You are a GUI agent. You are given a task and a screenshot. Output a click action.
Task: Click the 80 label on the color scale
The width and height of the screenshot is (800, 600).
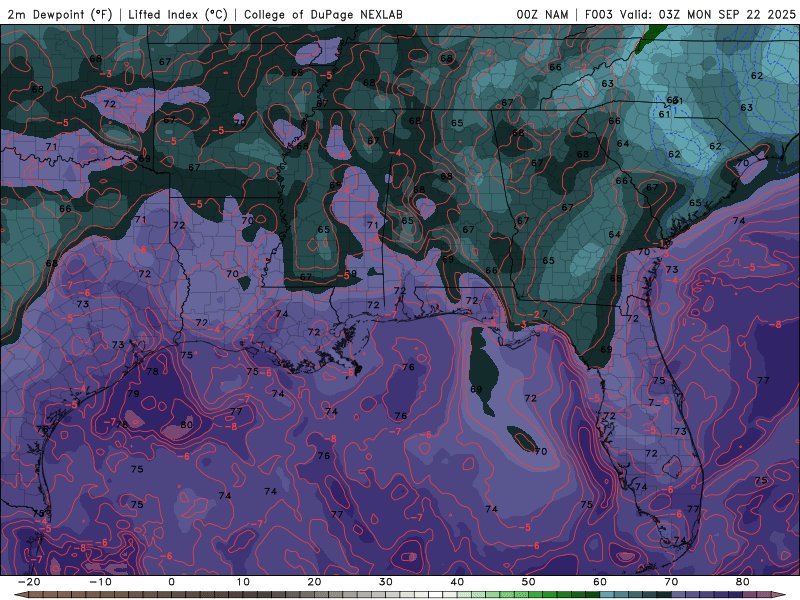[x=743, y=582]
